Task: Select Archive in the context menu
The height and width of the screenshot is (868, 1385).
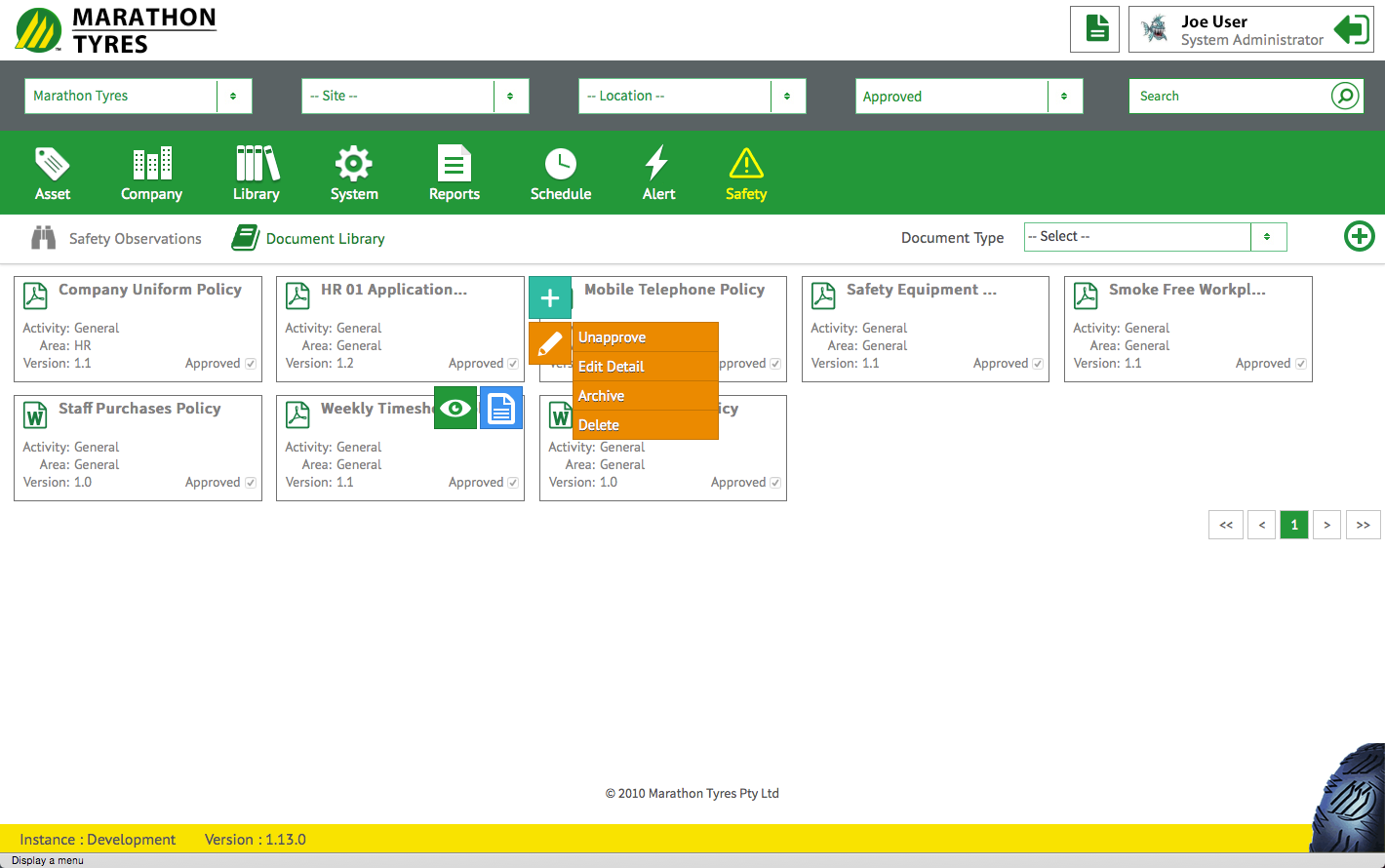Action: click(645, 396)
